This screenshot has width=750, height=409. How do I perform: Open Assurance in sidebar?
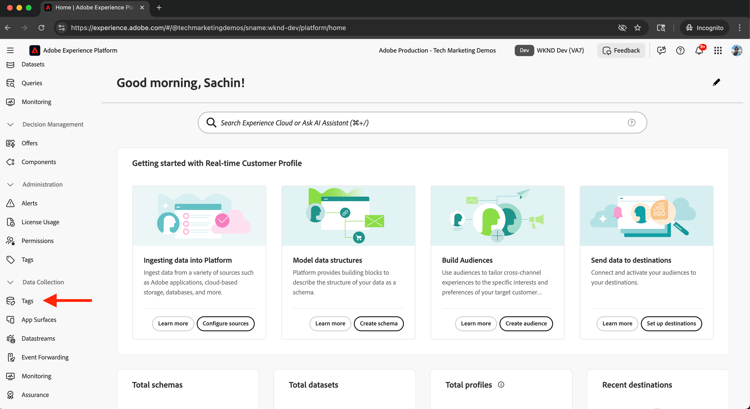35,395
